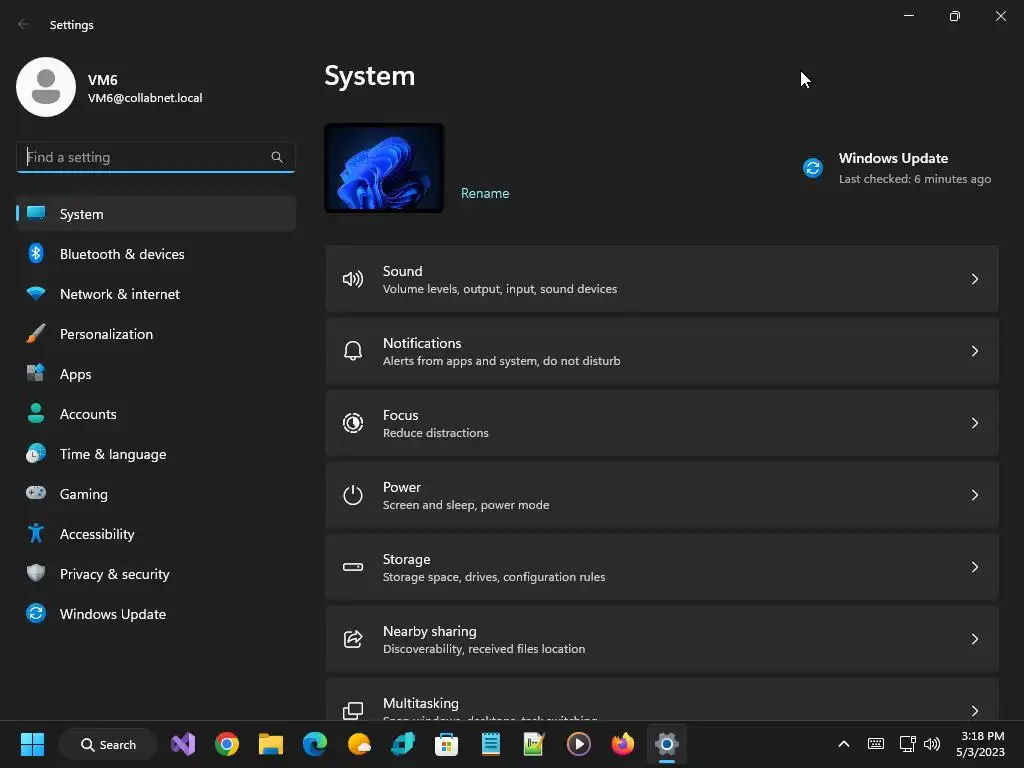This screenshot has width=1024, height=768.
Task: Open Focus settings row
Action: pos(662,423)
